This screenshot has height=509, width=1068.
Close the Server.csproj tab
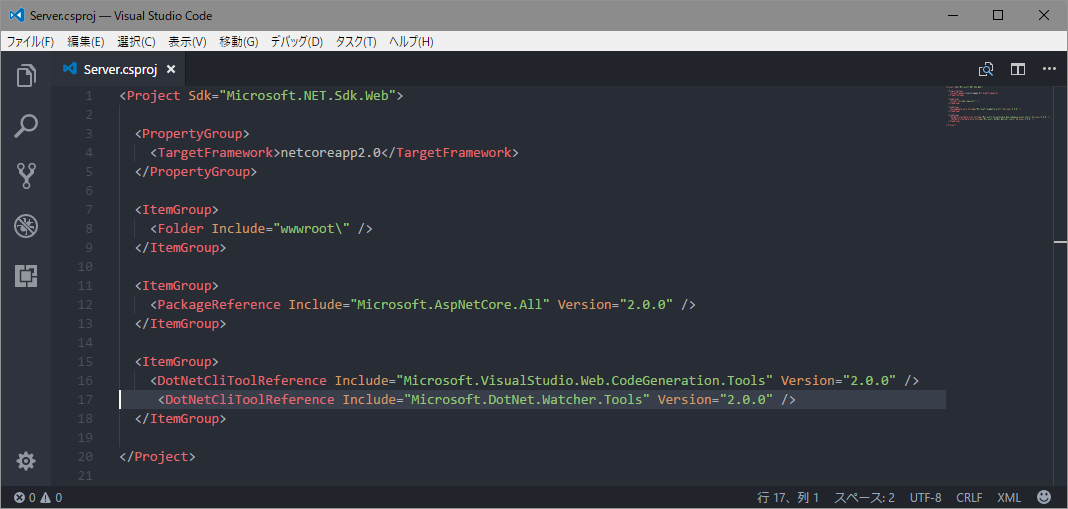171,69
